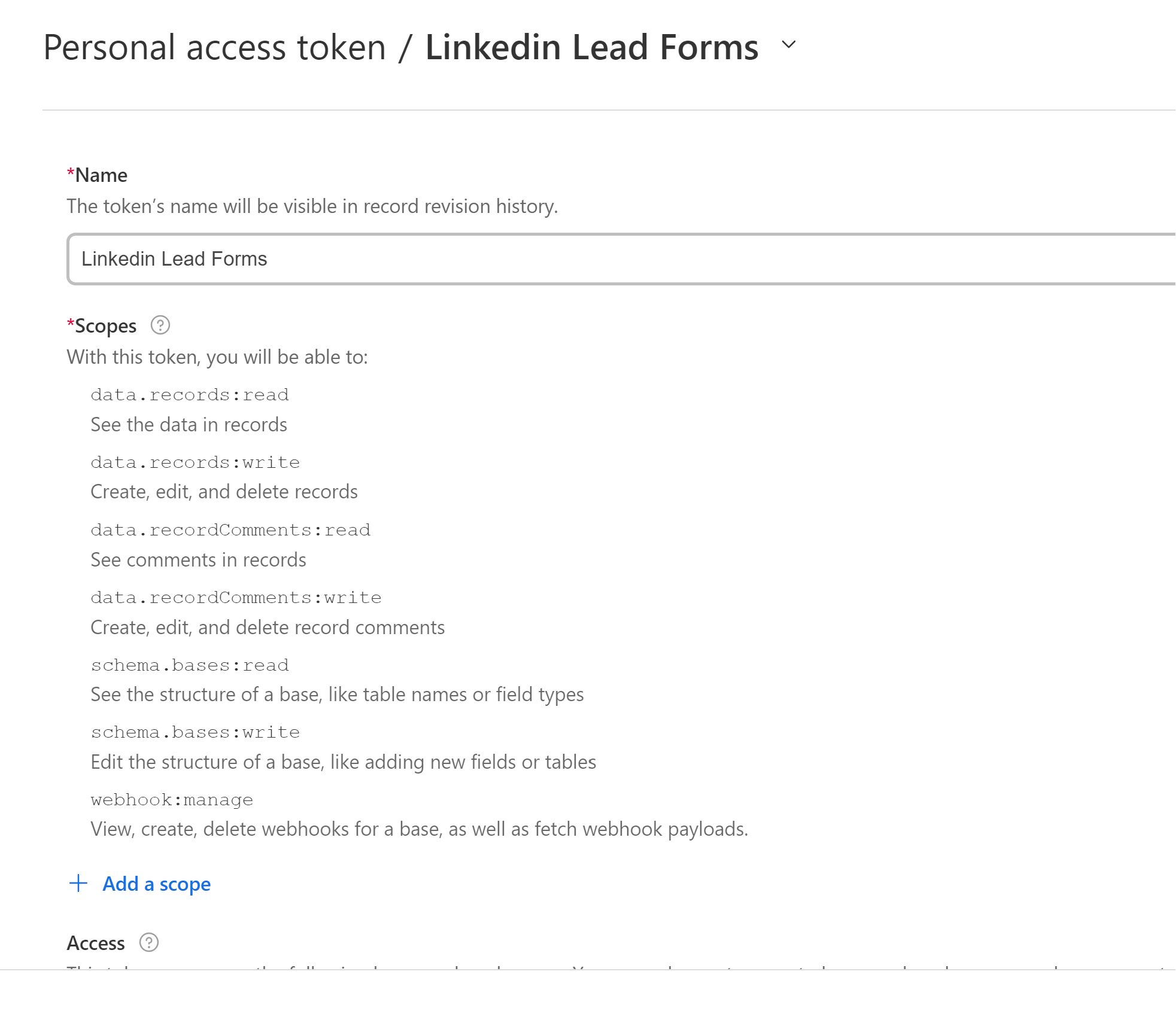Screen dimensions: 1176x1014
Task: Click the Scopes help question-mark icon
Action: (160, 325)
